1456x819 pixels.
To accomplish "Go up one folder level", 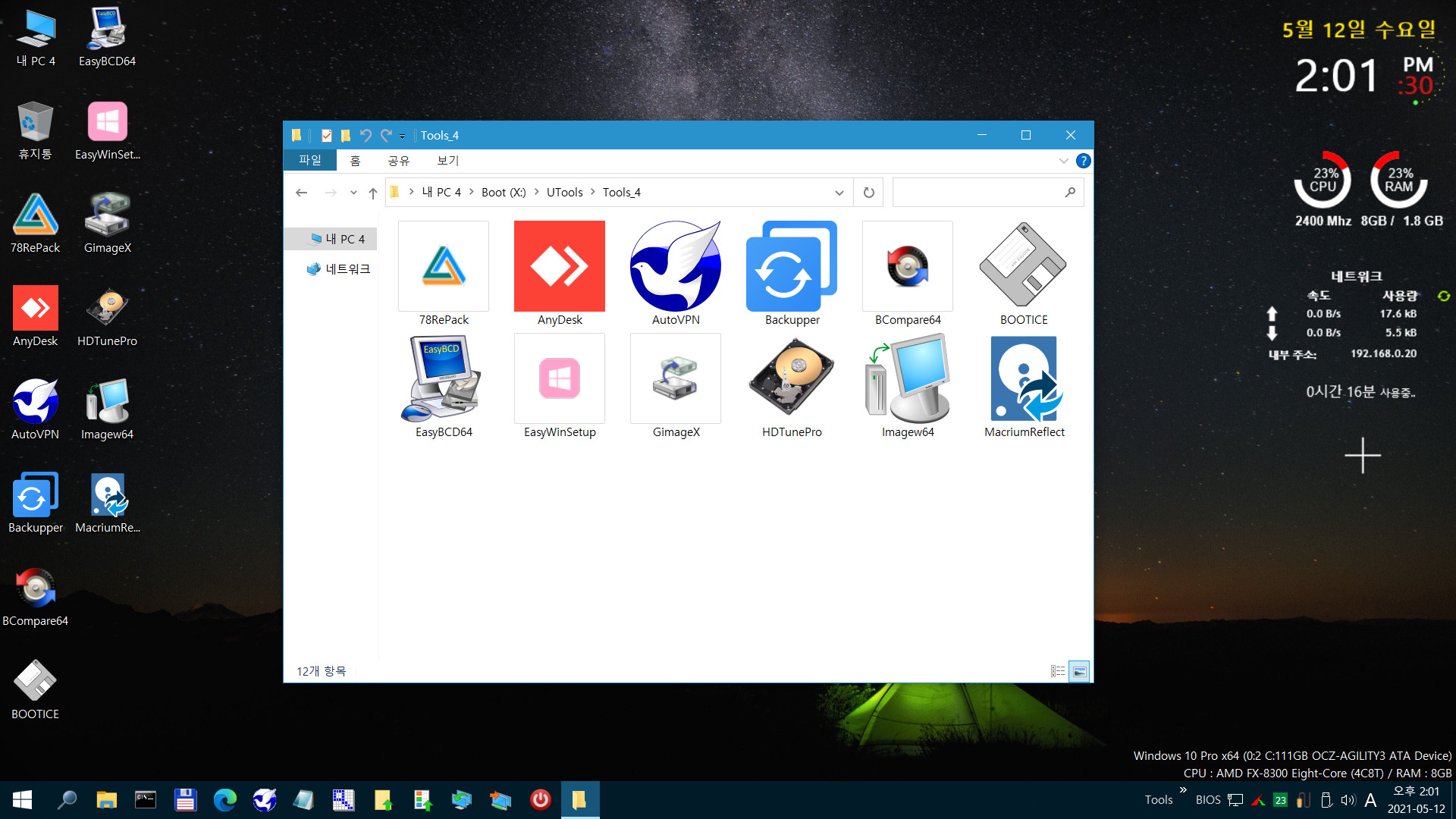I will click(372, 193).
